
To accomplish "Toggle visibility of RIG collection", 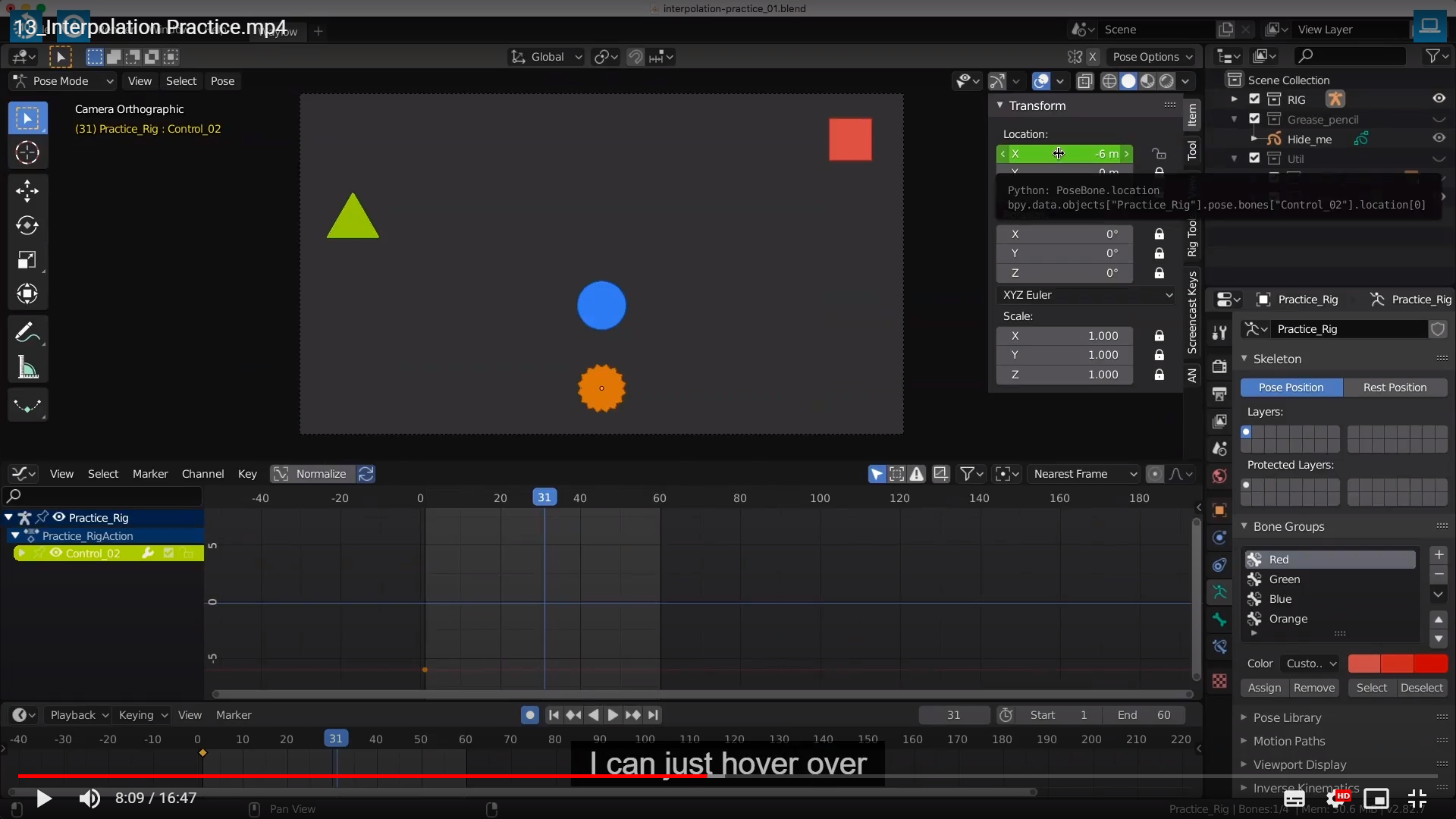I will tap(1439, 99).
